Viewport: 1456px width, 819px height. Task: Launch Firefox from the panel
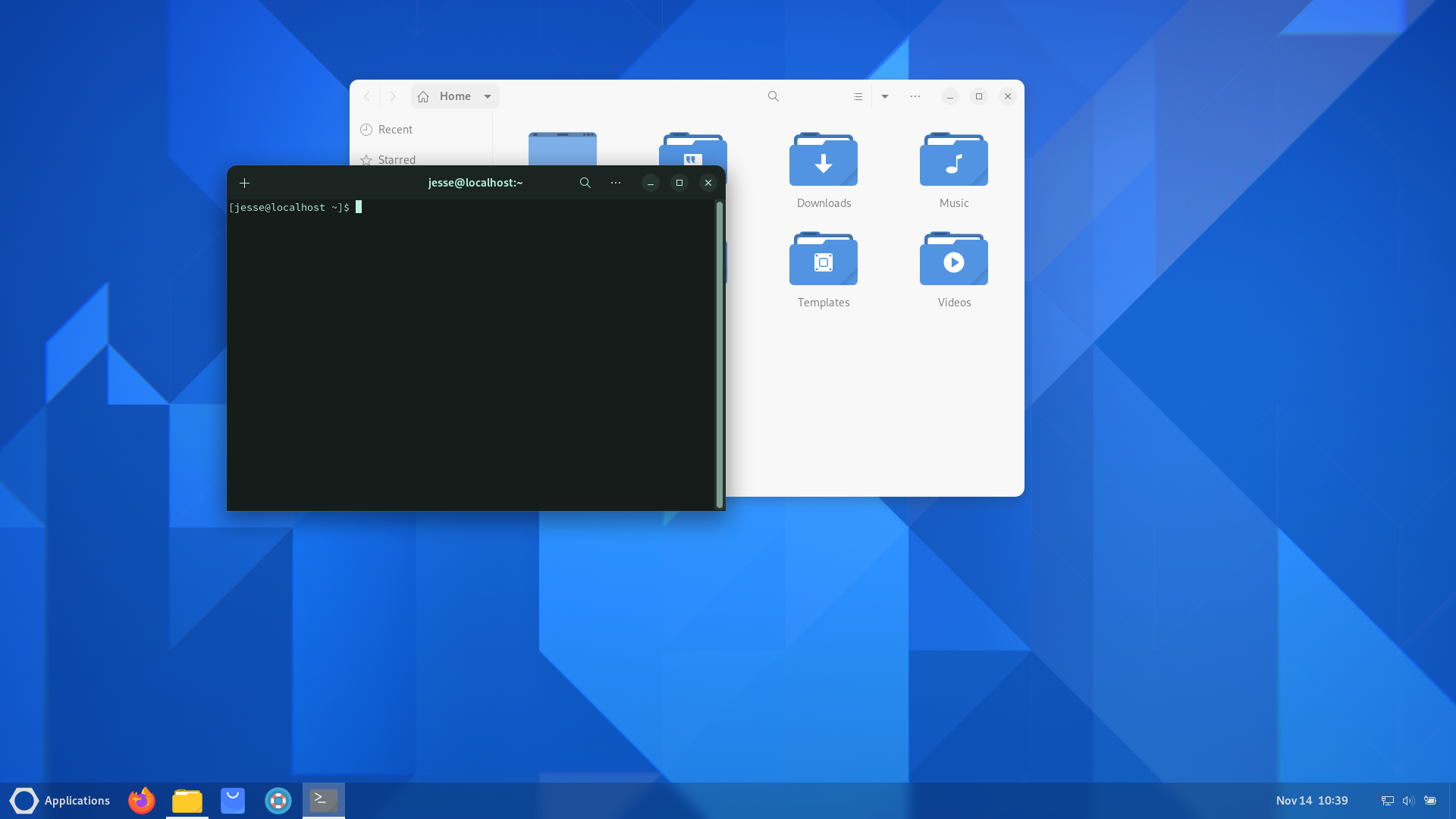coord(142,801)
